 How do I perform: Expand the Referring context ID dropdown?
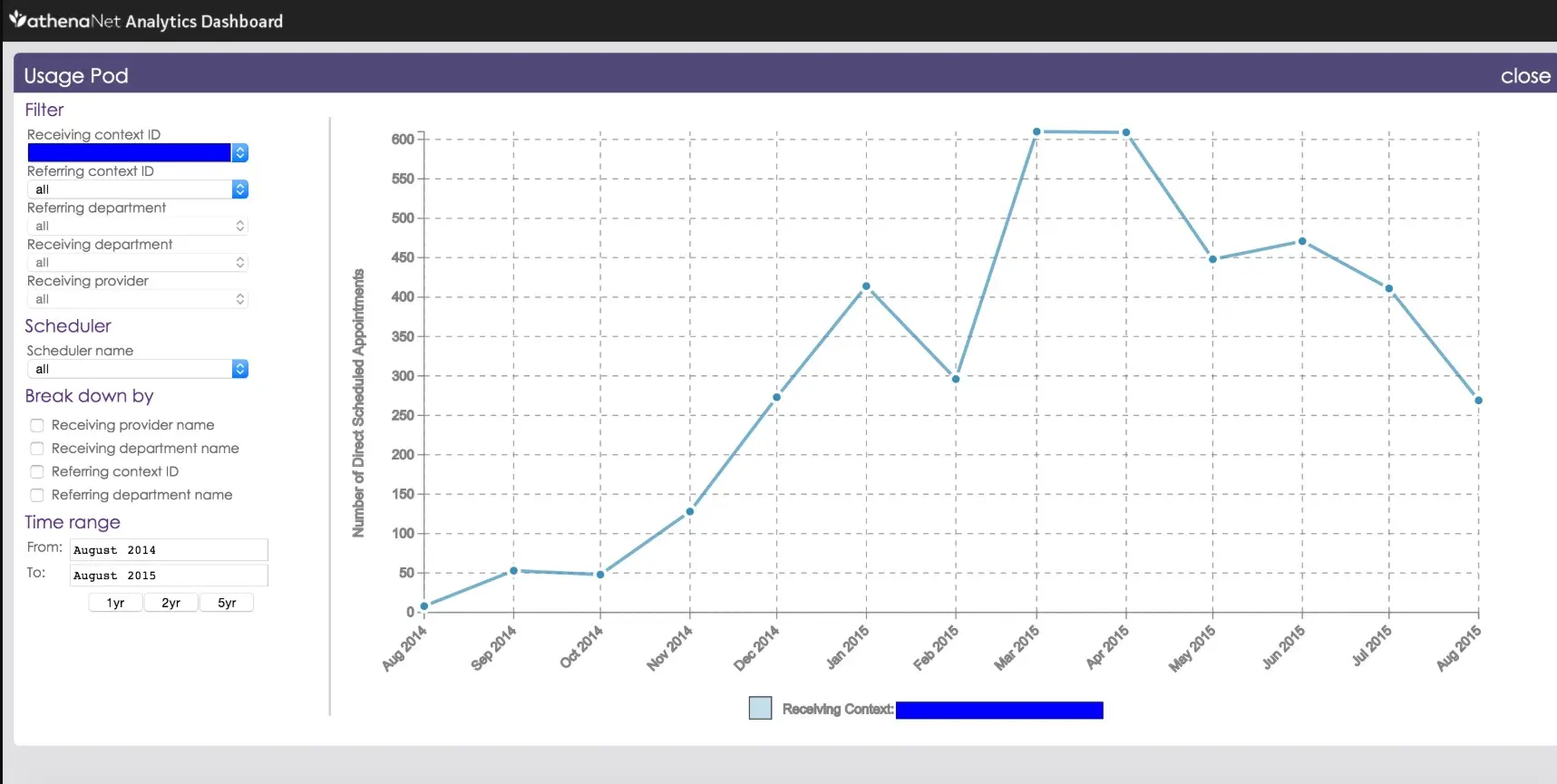tap(138, 189)
